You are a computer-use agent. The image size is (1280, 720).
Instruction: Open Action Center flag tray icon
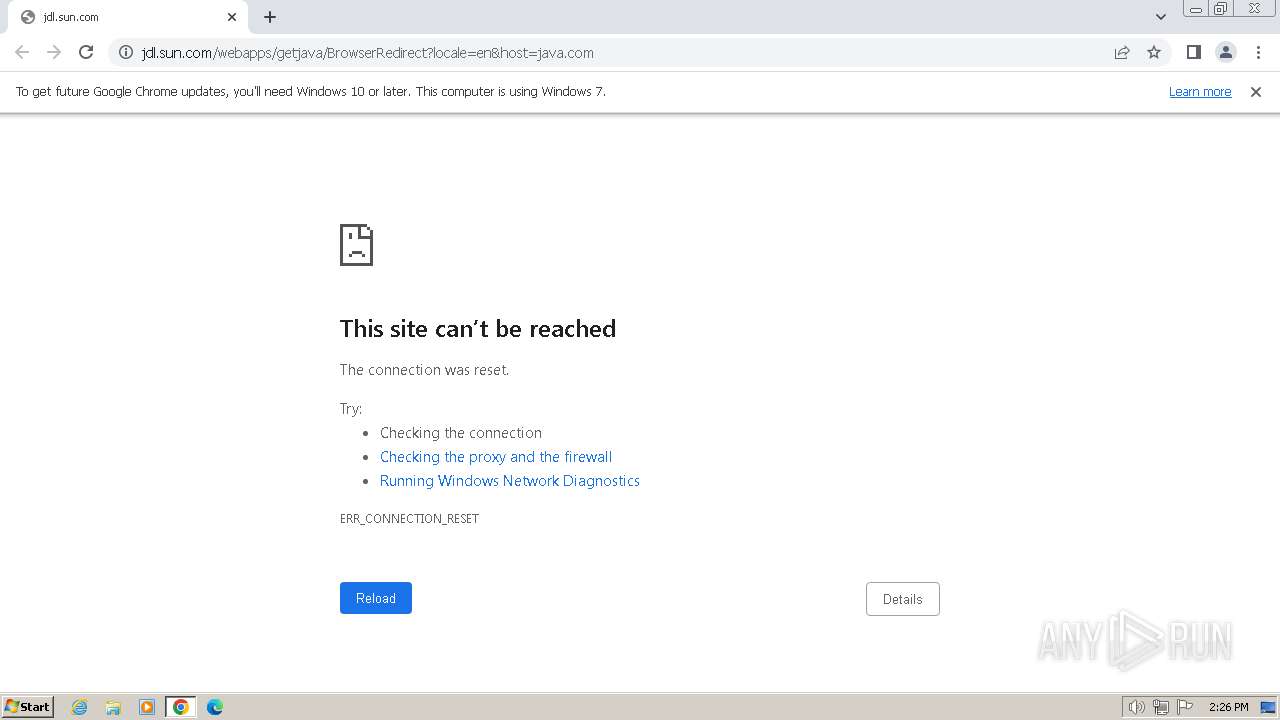(1185, 707)
